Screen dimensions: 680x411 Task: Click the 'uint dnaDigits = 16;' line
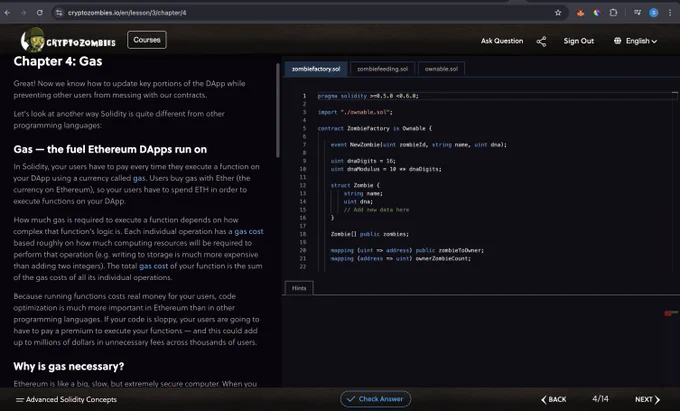pos(363,161)
